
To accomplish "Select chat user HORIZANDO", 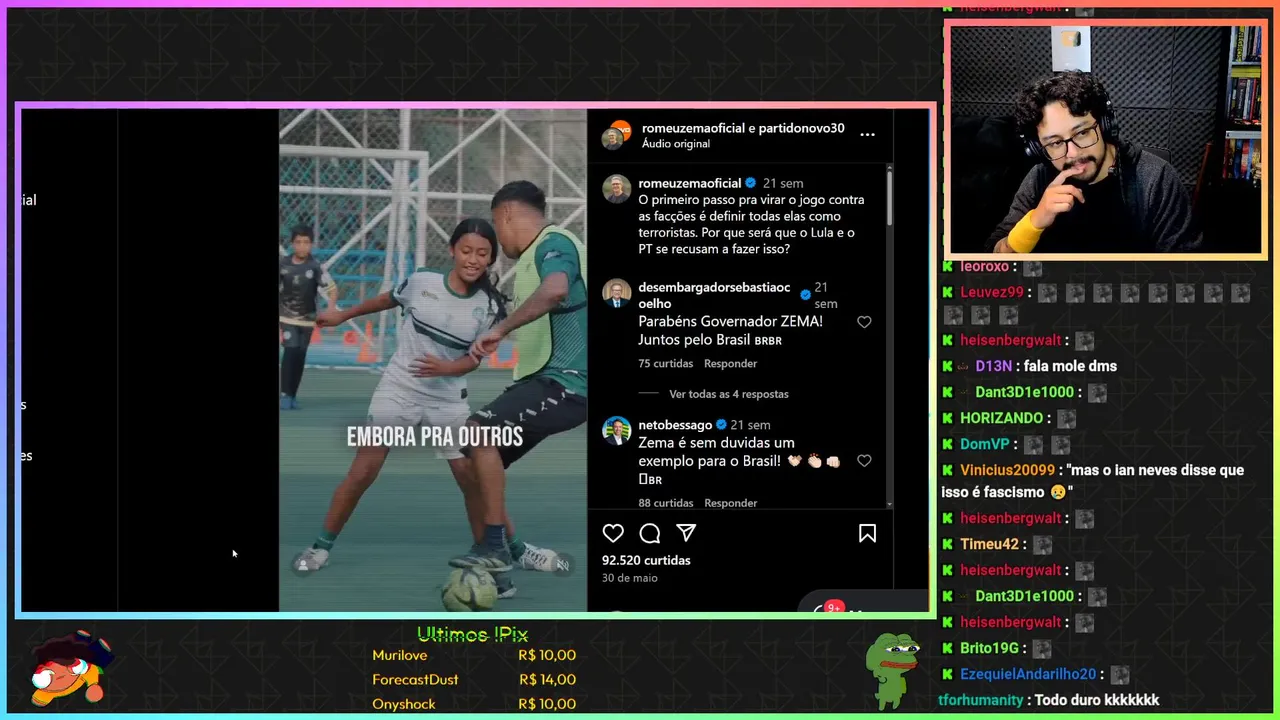I will 1001,418.
